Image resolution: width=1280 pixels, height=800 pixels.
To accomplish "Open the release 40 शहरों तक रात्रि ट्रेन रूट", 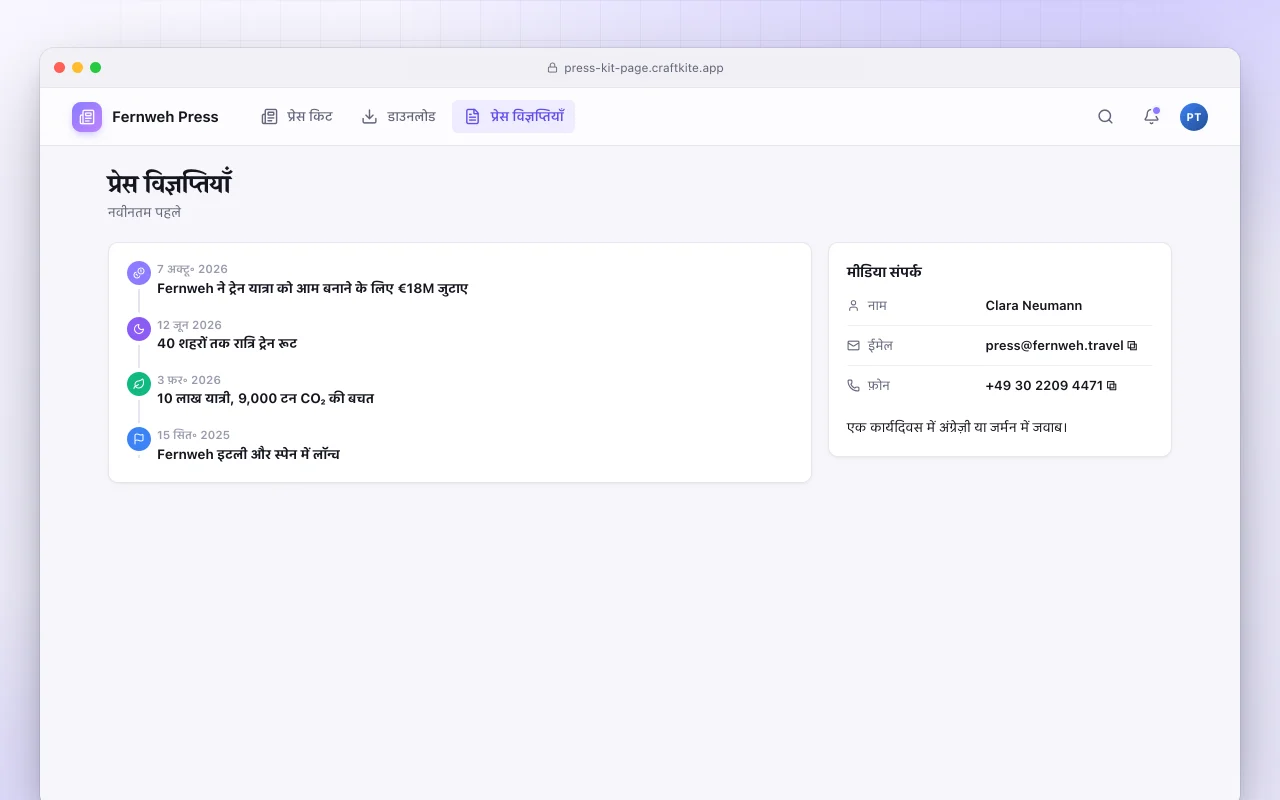I will [227, 344].
